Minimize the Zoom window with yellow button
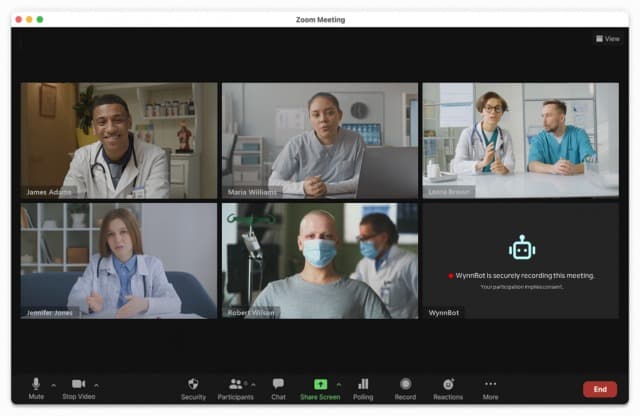 point(29,19)
